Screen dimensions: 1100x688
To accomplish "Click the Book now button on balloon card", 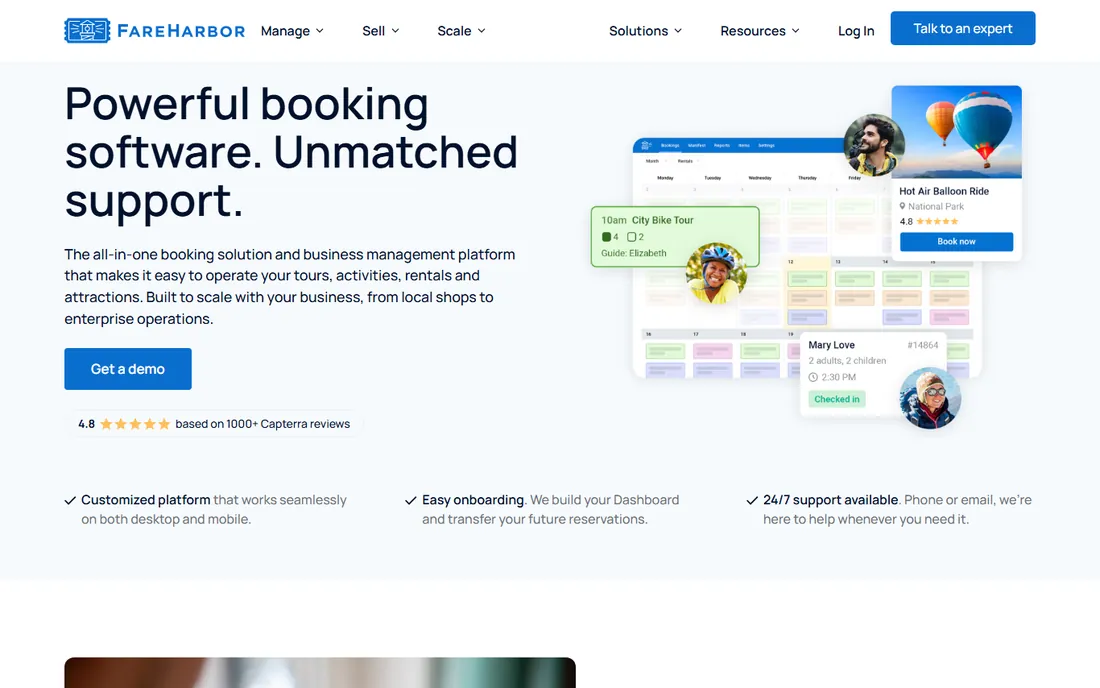I will pyautogui.click(x=956, y=241).
